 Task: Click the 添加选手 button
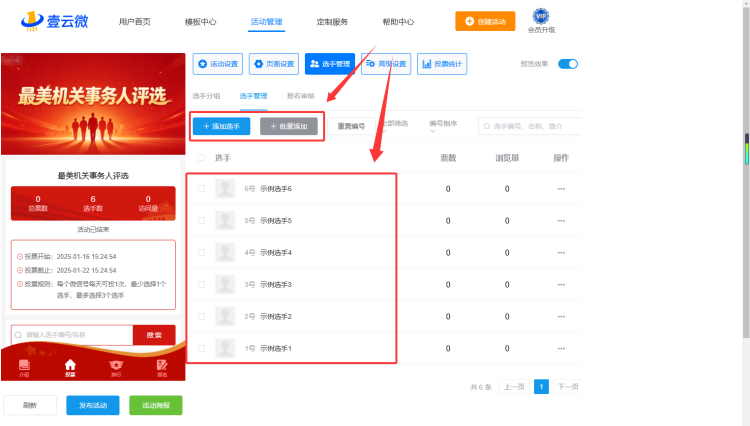pos(221,126)
